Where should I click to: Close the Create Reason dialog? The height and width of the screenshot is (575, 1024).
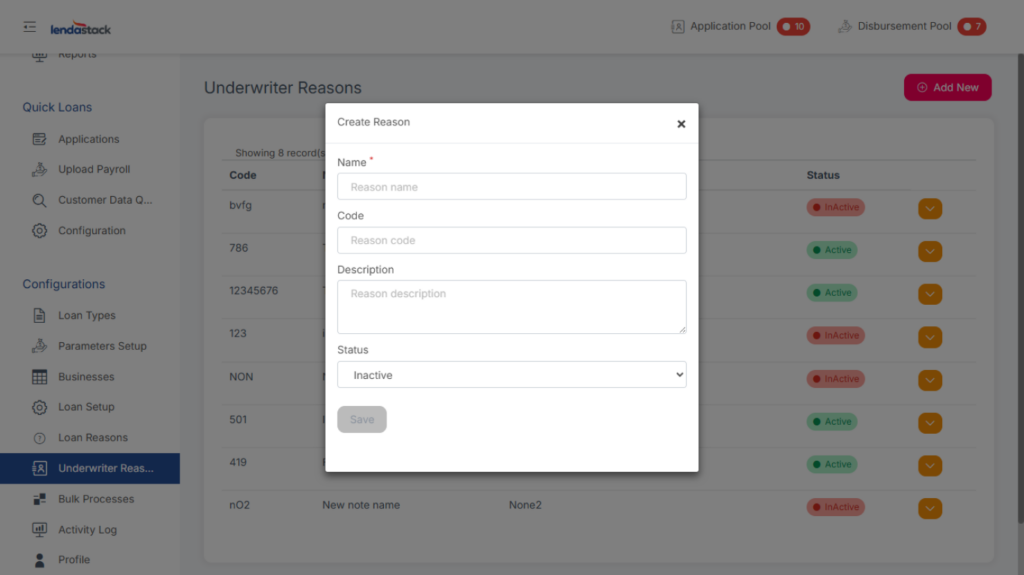(681, 124)
